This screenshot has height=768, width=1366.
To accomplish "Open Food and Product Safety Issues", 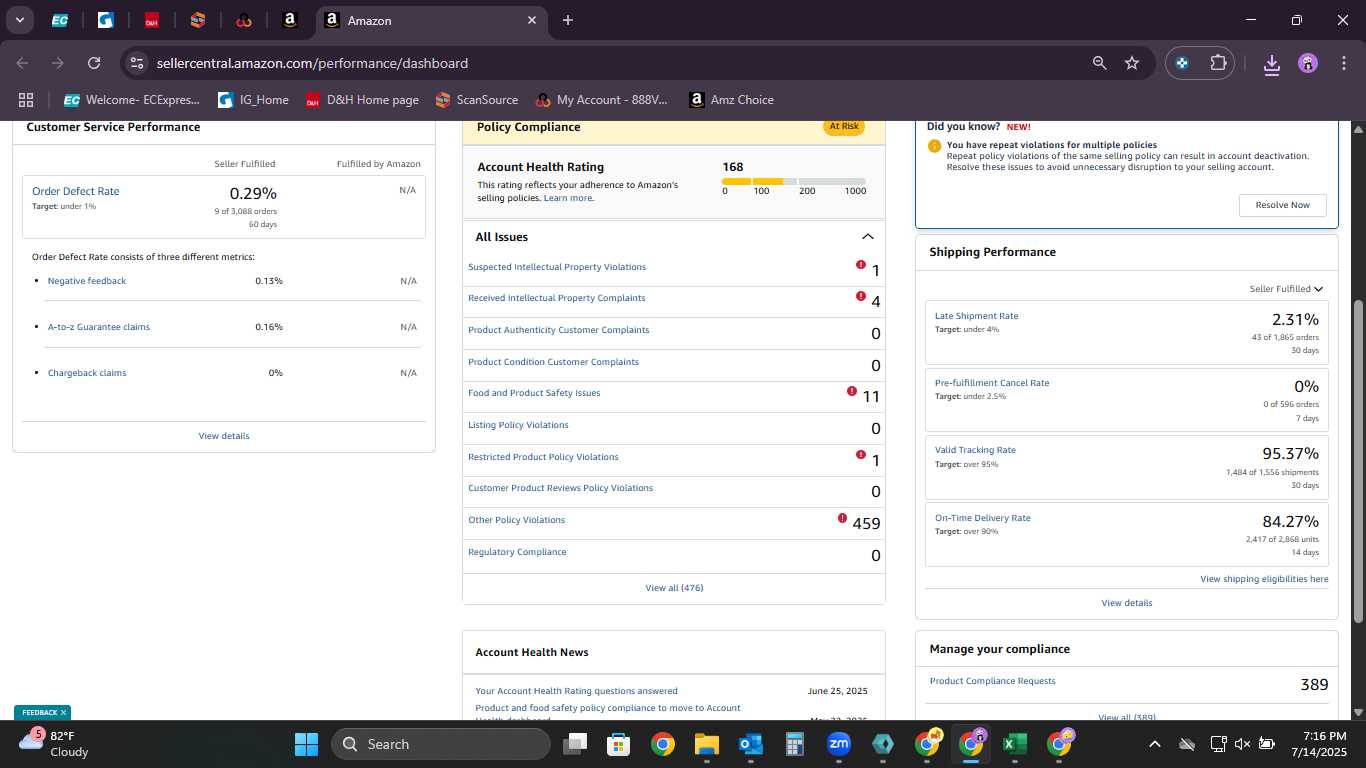I will (534, 393).
